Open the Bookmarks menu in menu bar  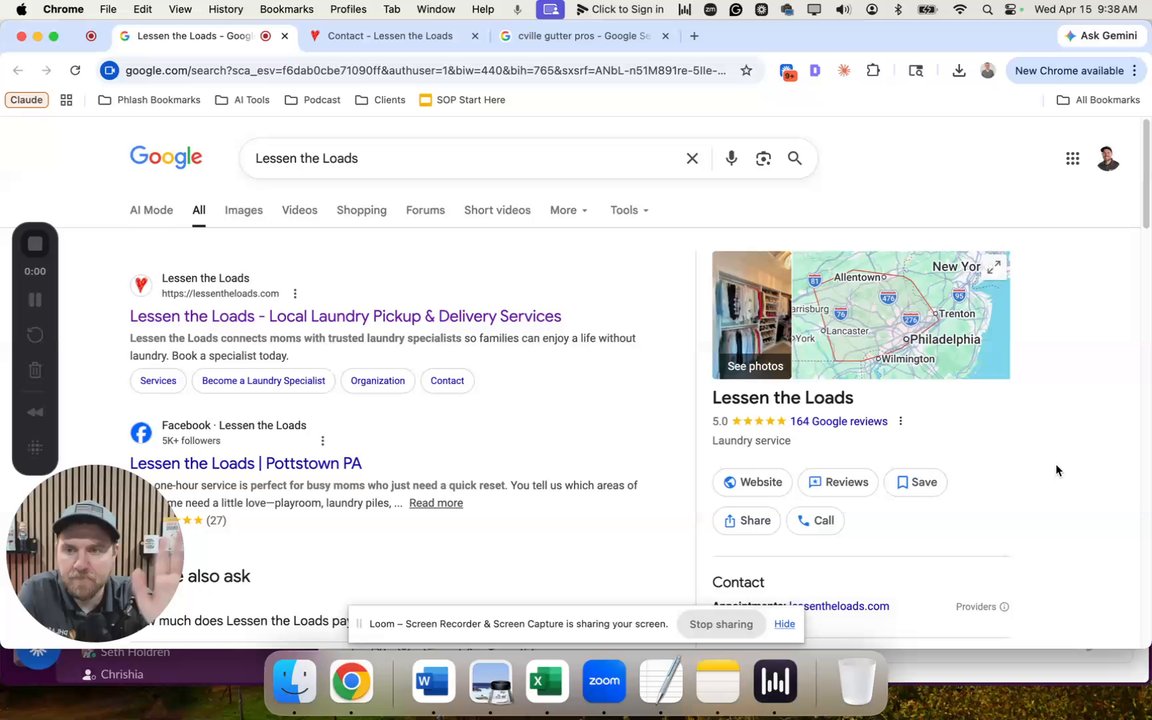[x=287, y=10]
